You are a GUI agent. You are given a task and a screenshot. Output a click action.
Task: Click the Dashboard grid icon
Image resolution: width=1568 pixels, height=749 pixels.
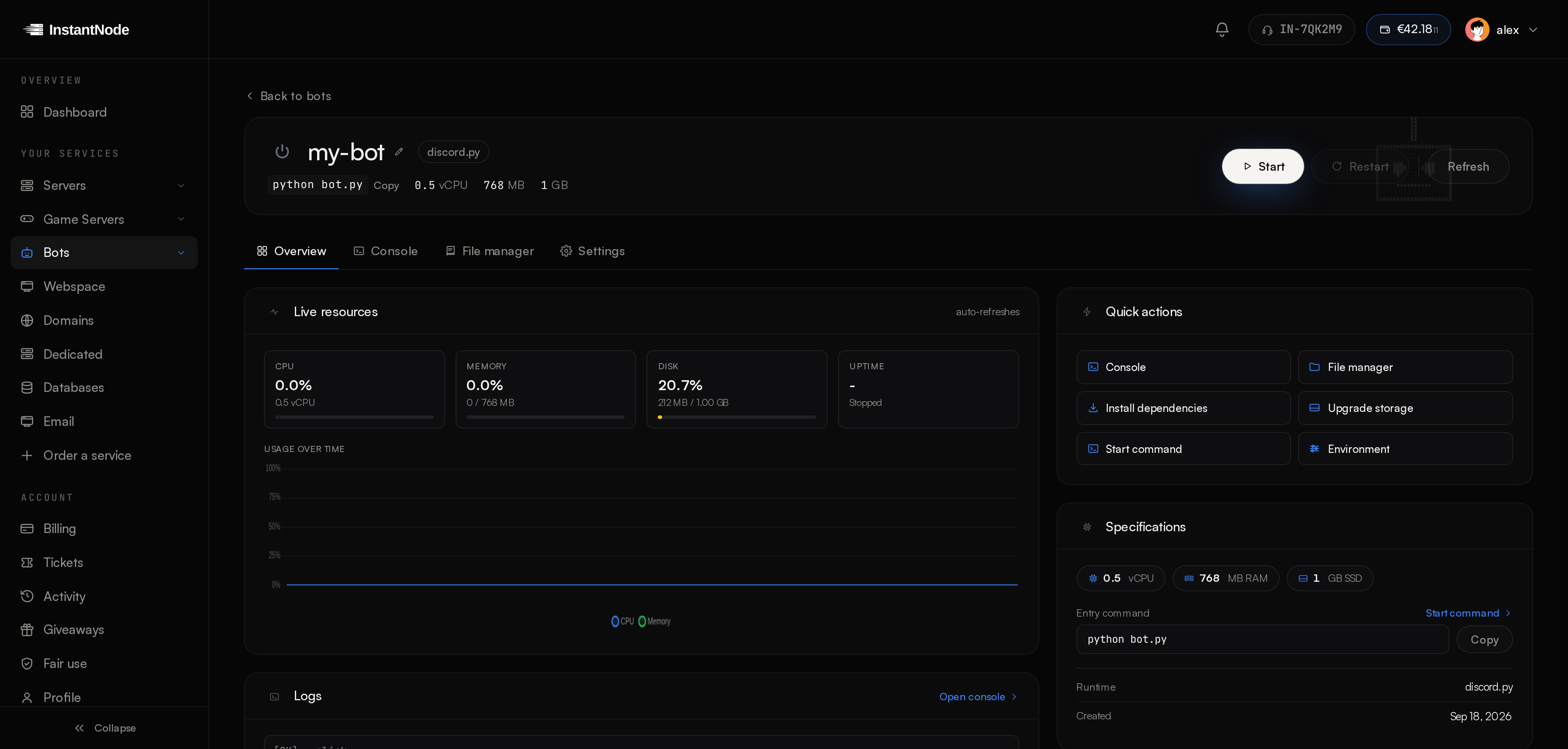27,112
